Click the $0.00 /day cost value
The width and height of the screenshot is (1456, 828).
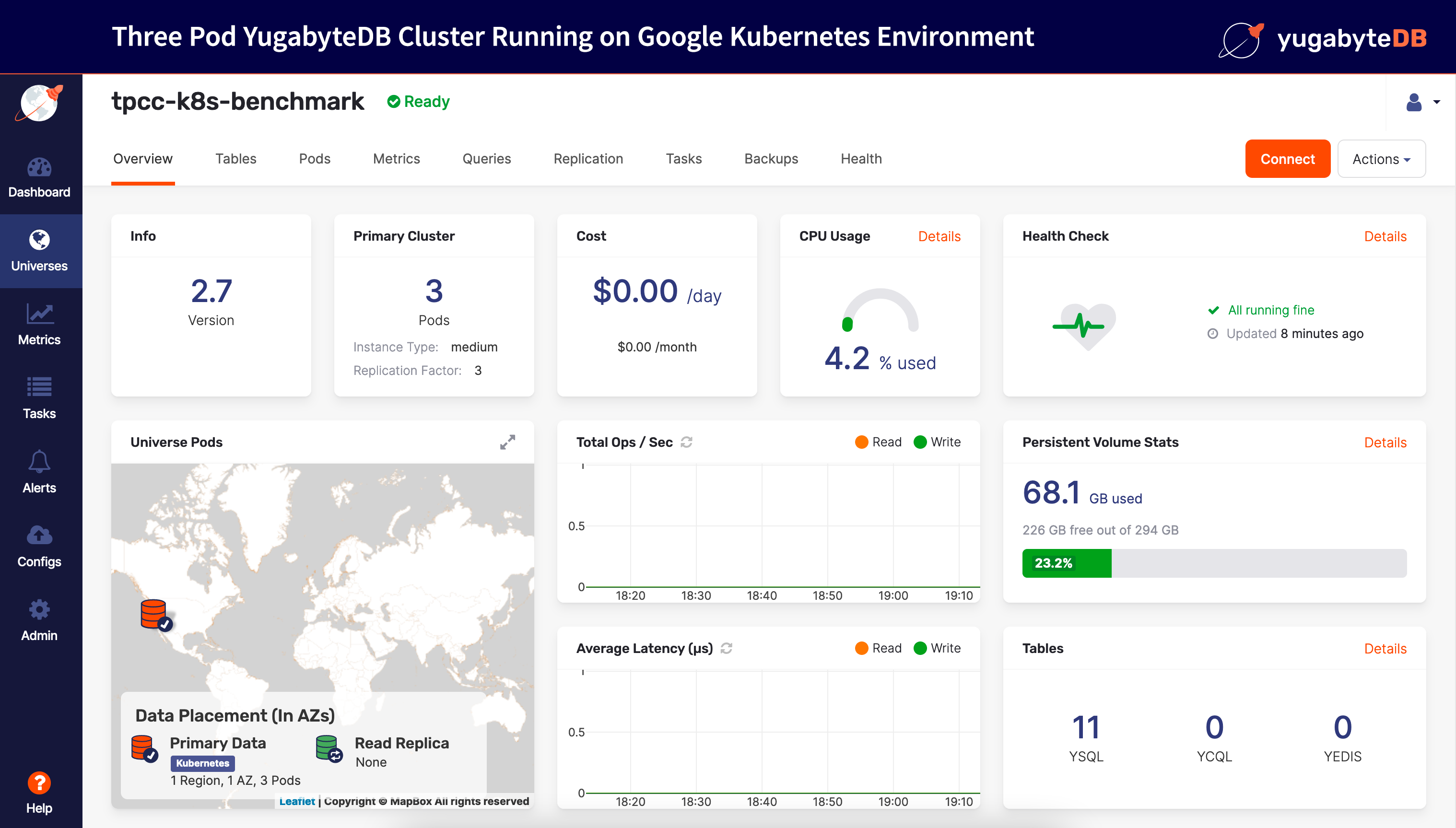[x=657, y=292]
